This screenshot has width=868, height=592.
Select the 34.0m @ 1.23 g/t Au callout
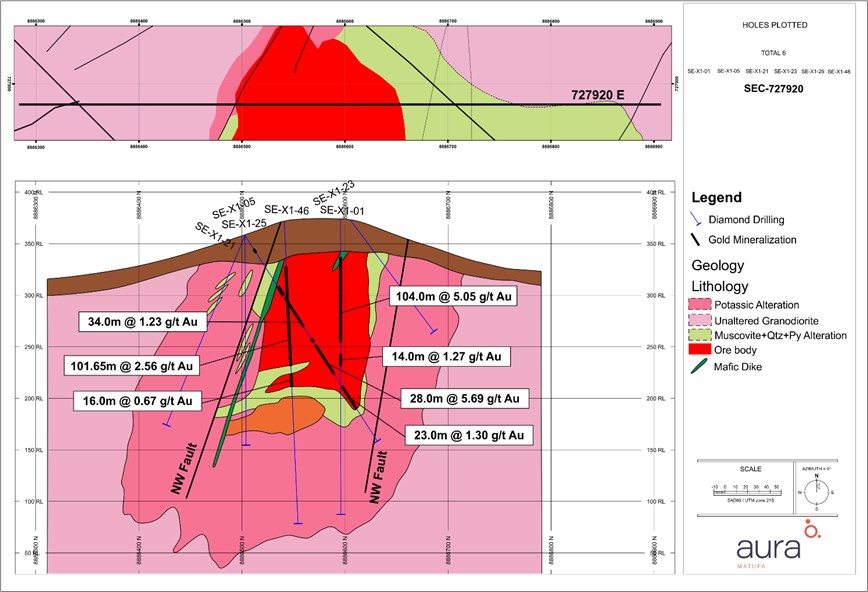(x=141, y=322)
